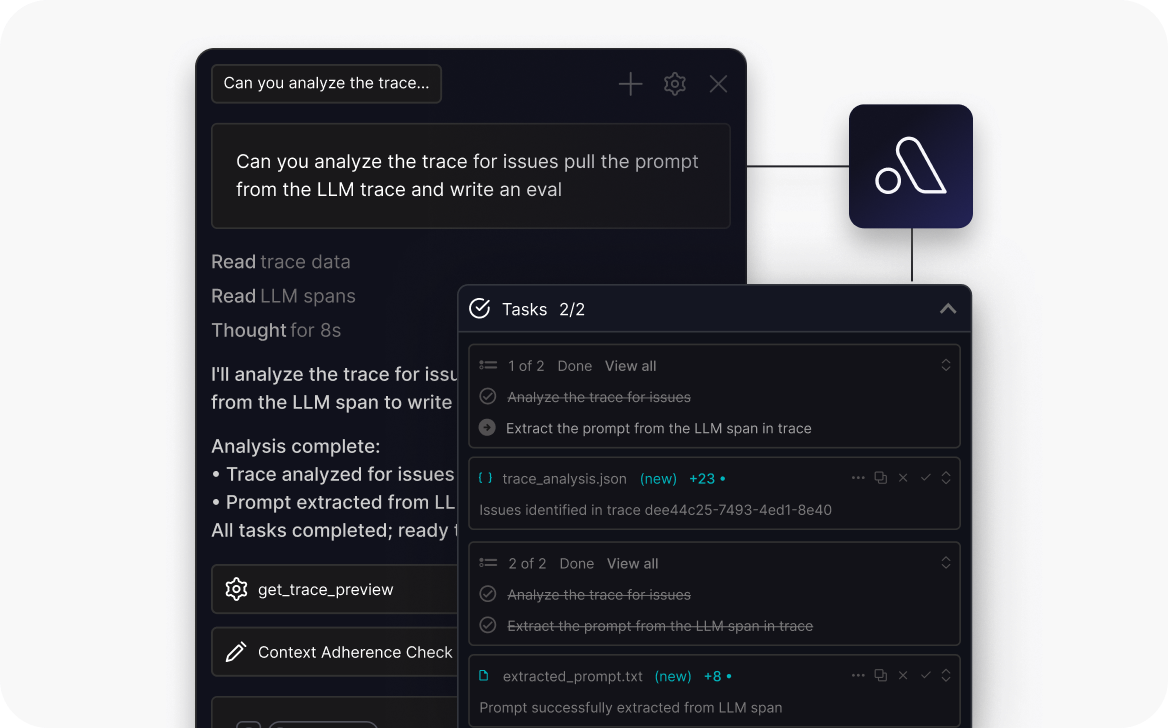Open more options for trace_analysis.json
Screen dimensions: 1168x728
pyautogui.click(x=858, y=478)
